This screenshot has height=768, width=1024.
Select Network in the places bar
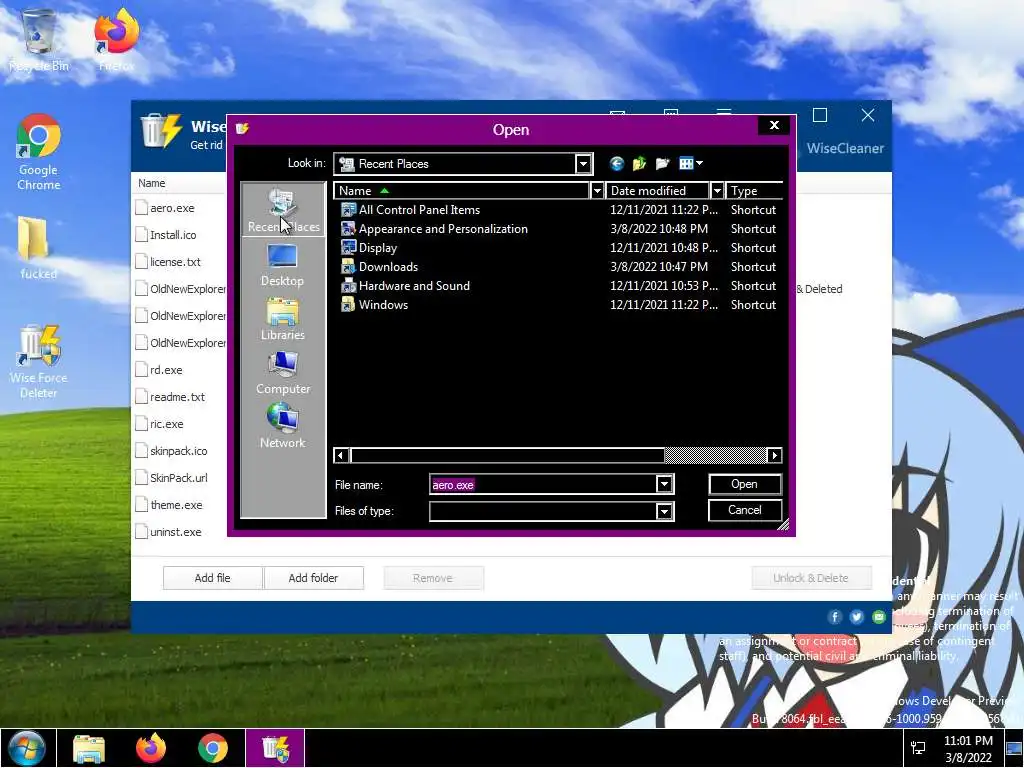(x=283, y=426)
